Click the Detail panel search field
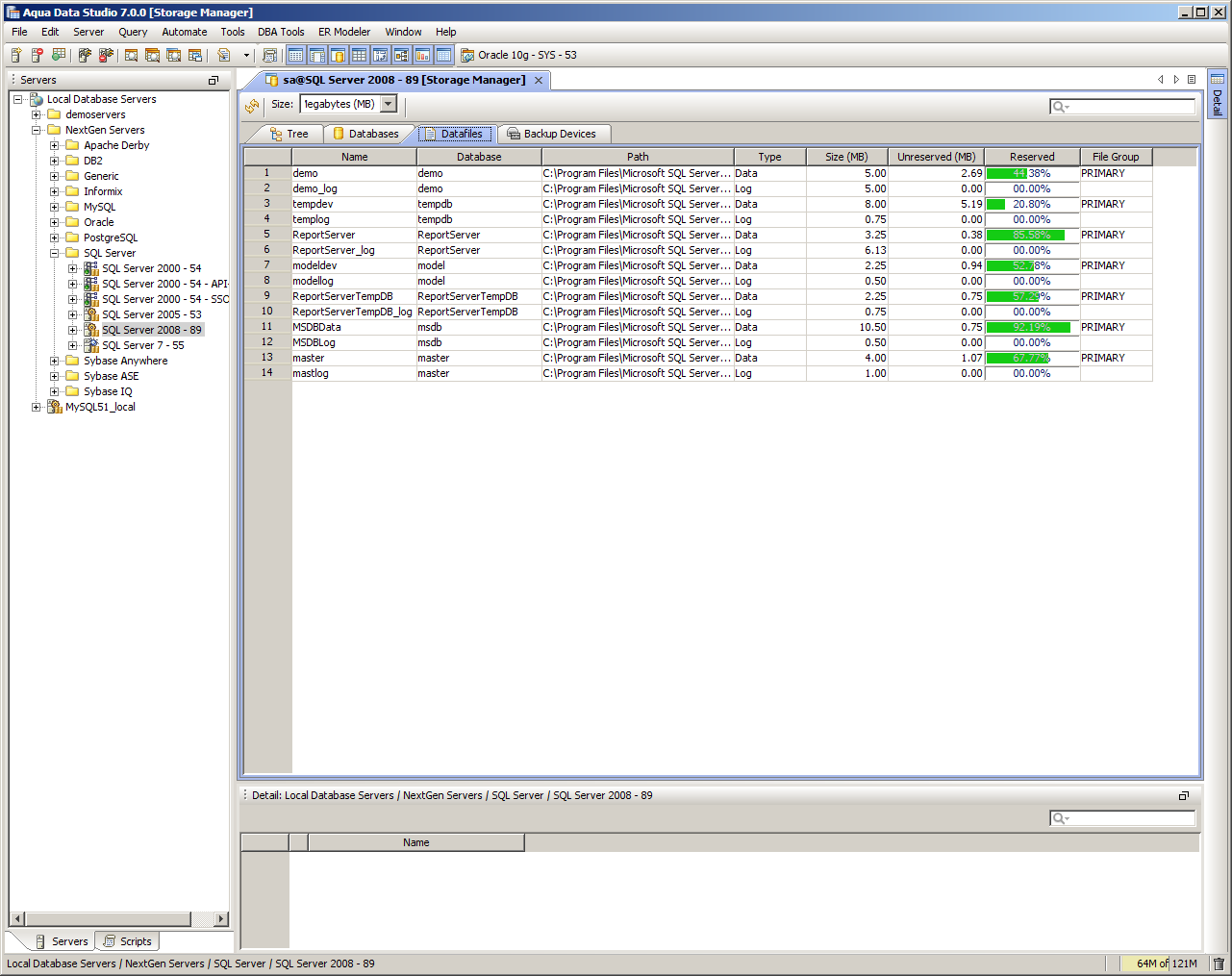The image size is (1232, 976). click(x=1122, y=817)
